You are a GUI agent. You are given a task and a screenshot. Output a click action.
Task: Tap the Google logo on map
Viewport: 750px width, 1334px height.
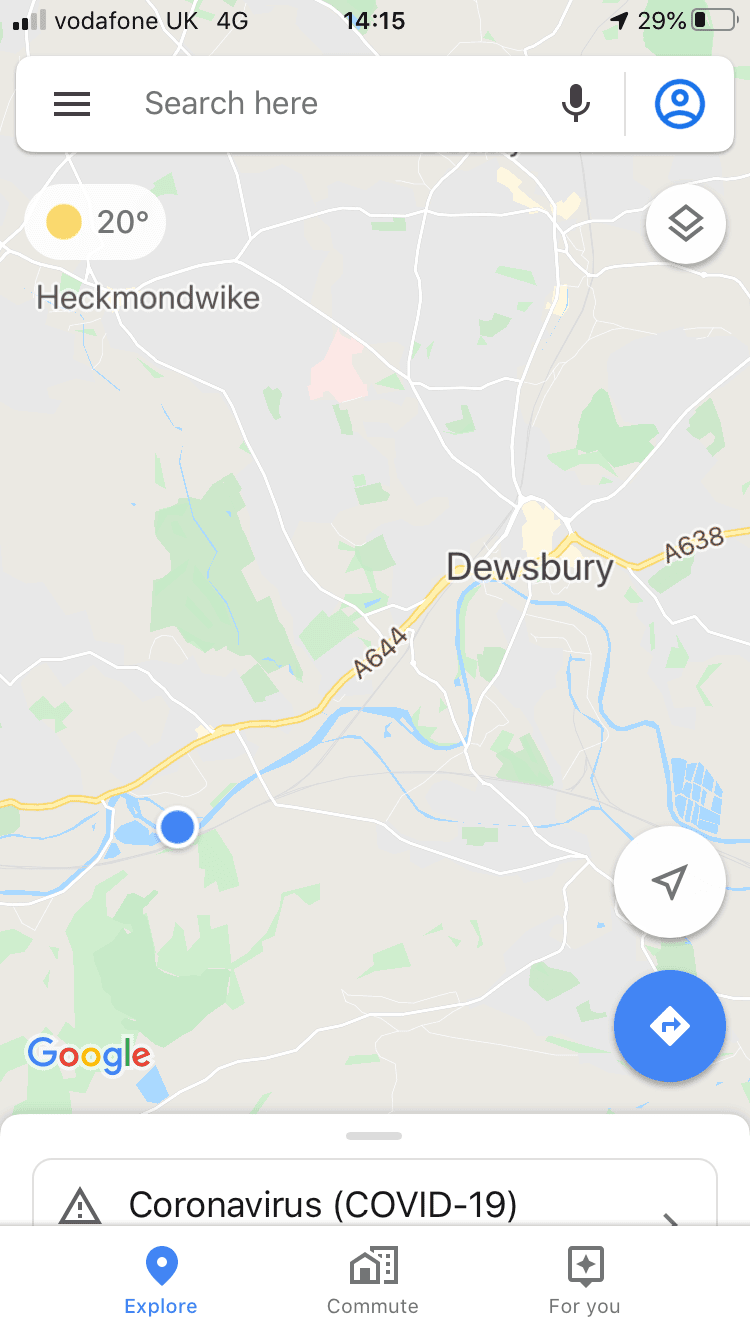click(89, 1055)
